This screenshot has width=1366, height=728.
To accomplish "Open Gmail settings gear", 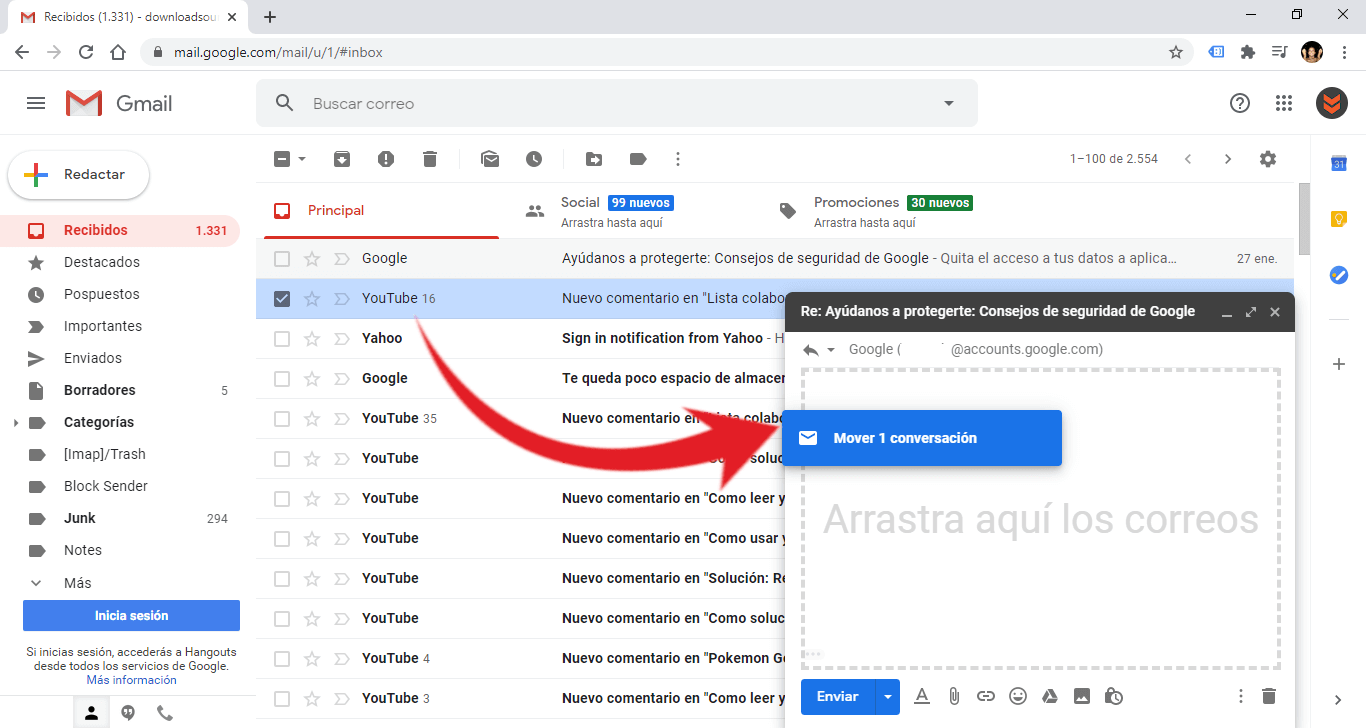I will (x=1268, y=159).
